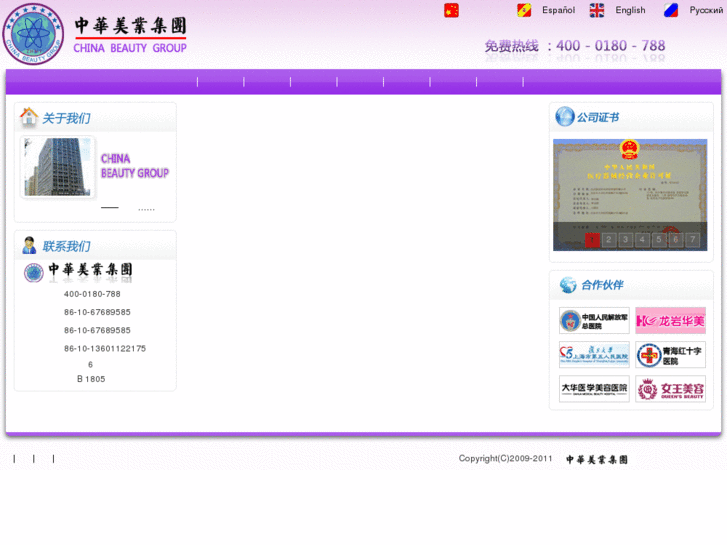Viewport: 727px width, 545px height.
Task: Click the Russian flag icon
Action: 670,10
